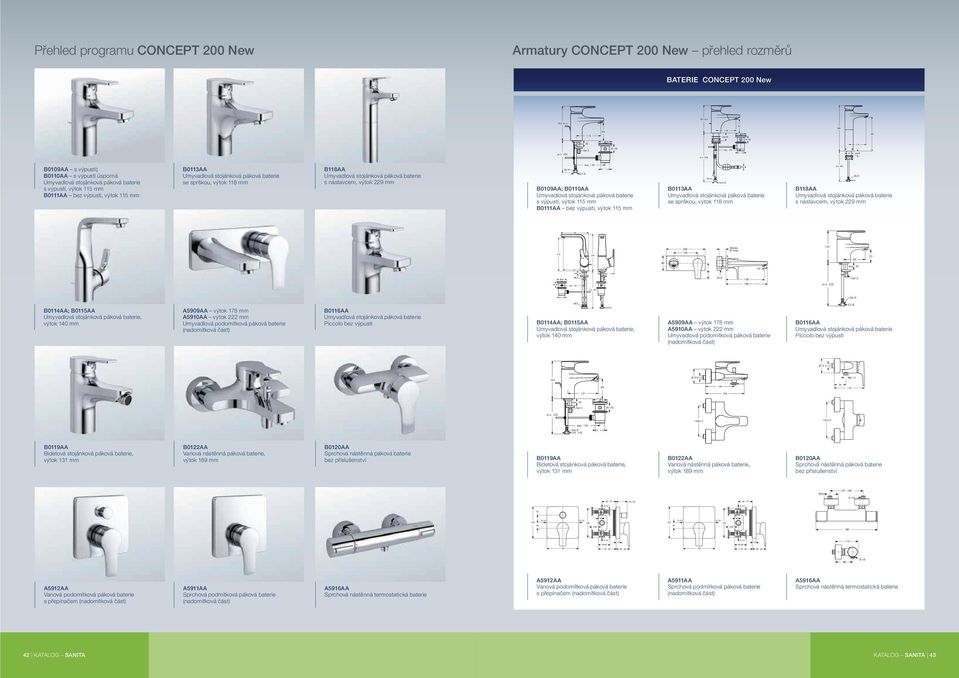Select the B0122AA caption under dimension drawing
The width and height of the screenshot is (959, 678).
coord(709,464)
